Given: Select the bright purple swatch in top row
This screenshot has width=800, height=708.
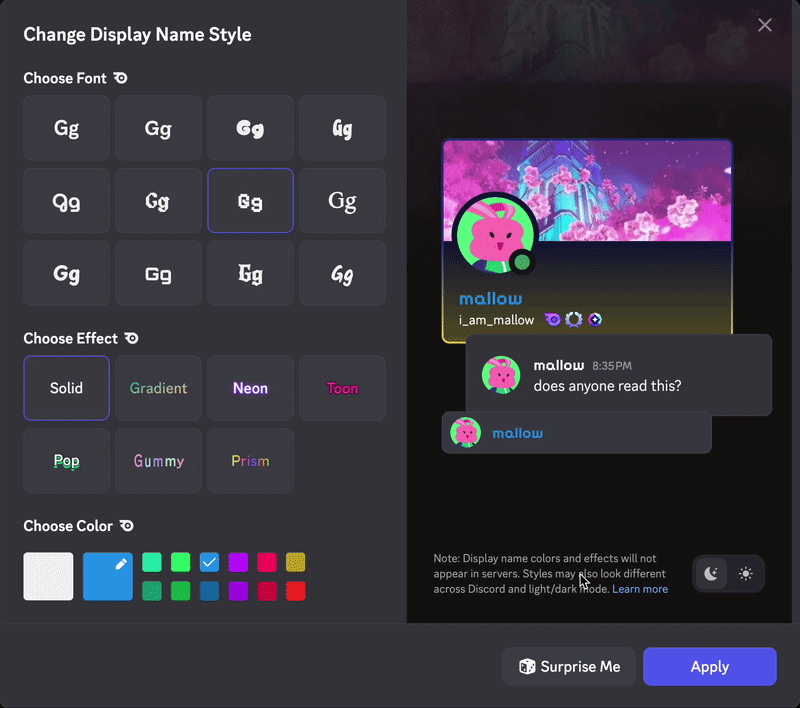Looking at the screenshot, I should point(238,562).
